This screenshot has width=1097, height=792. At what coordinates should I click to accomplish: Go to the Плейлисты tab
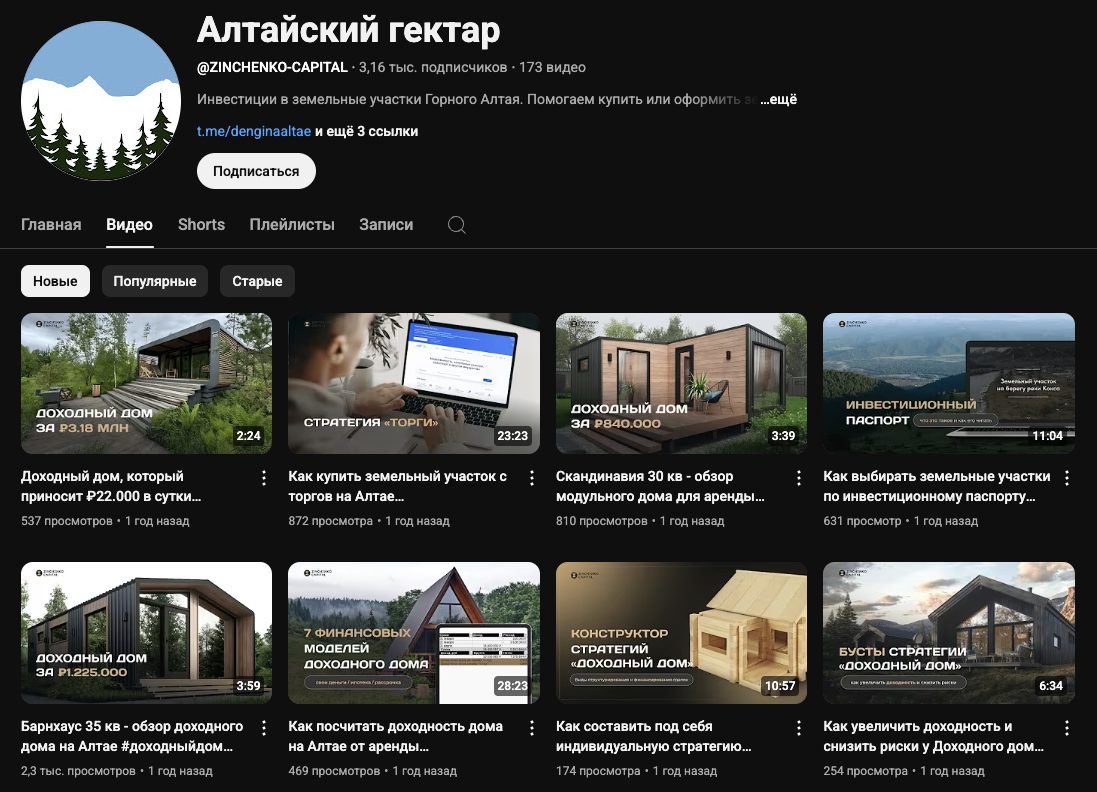[x=292, y=225]
